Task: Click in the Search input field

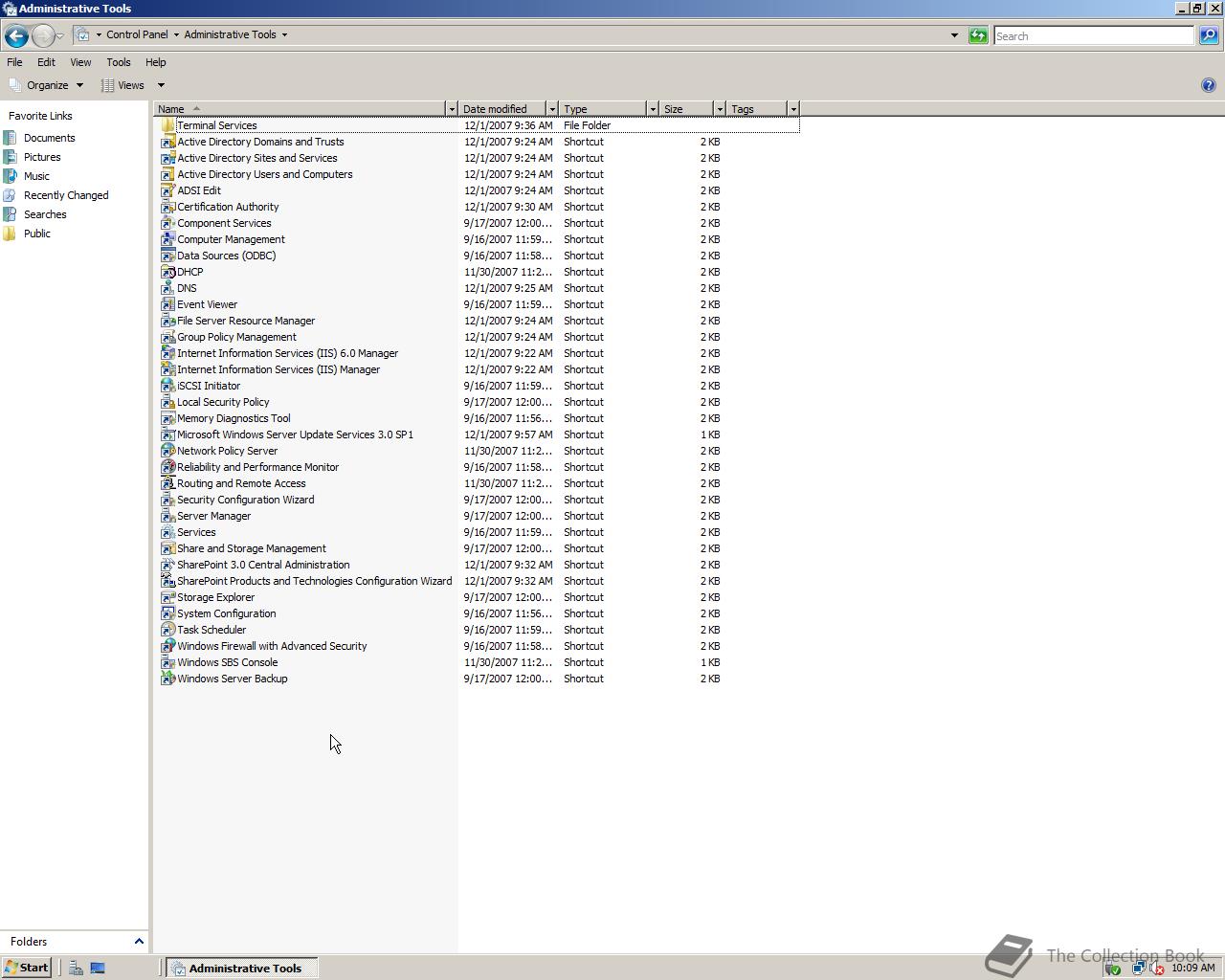Action: tap(1094, 35)
